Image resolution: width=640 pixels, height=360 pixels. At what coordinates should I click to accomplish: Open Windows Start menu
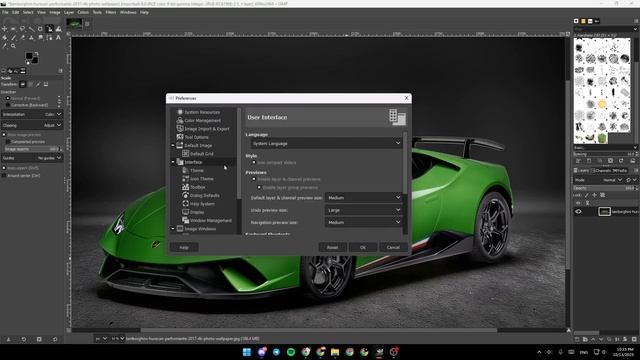pyautogui.click(x=247, y=352)
